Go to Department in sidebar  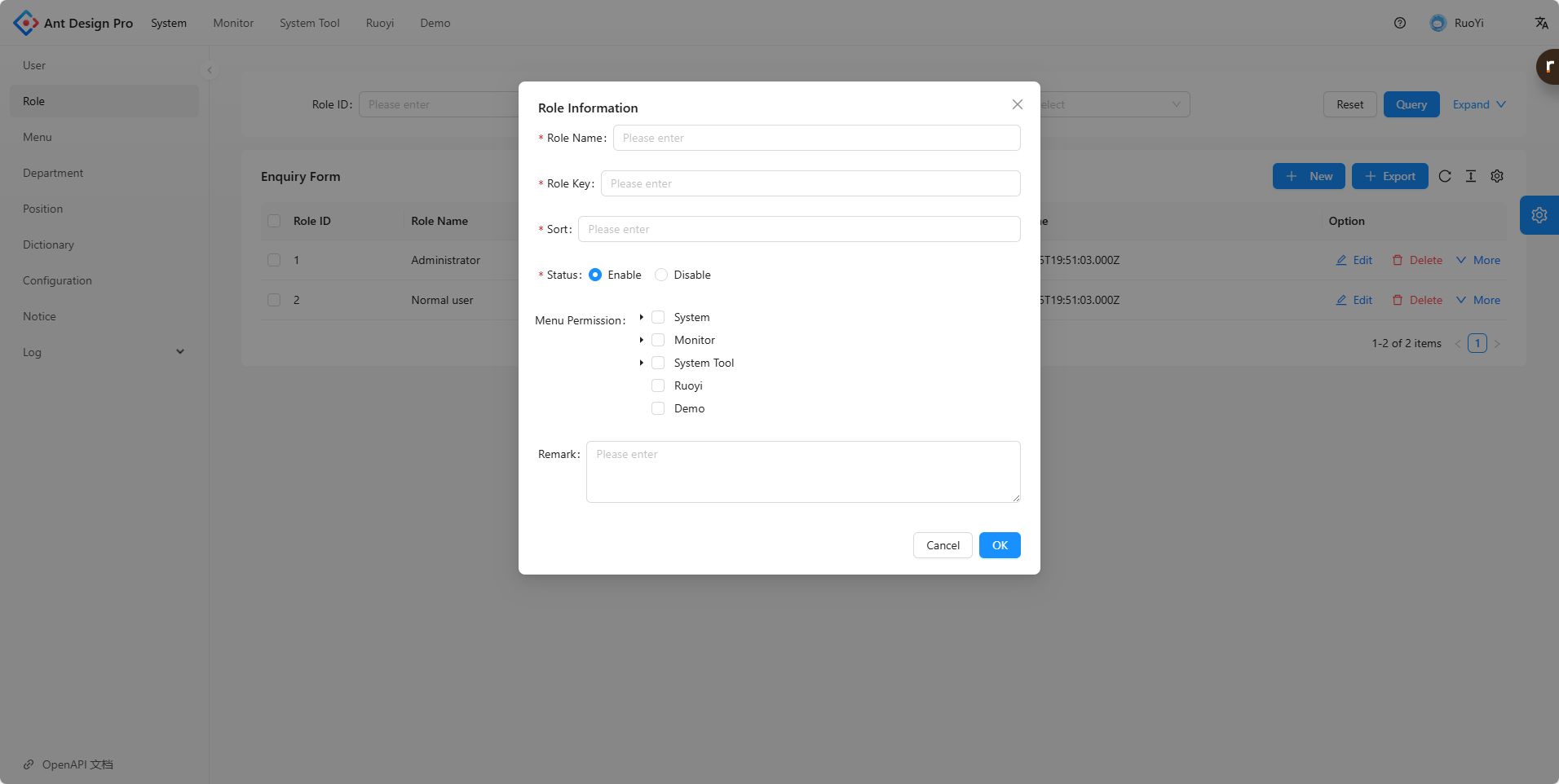53,173
